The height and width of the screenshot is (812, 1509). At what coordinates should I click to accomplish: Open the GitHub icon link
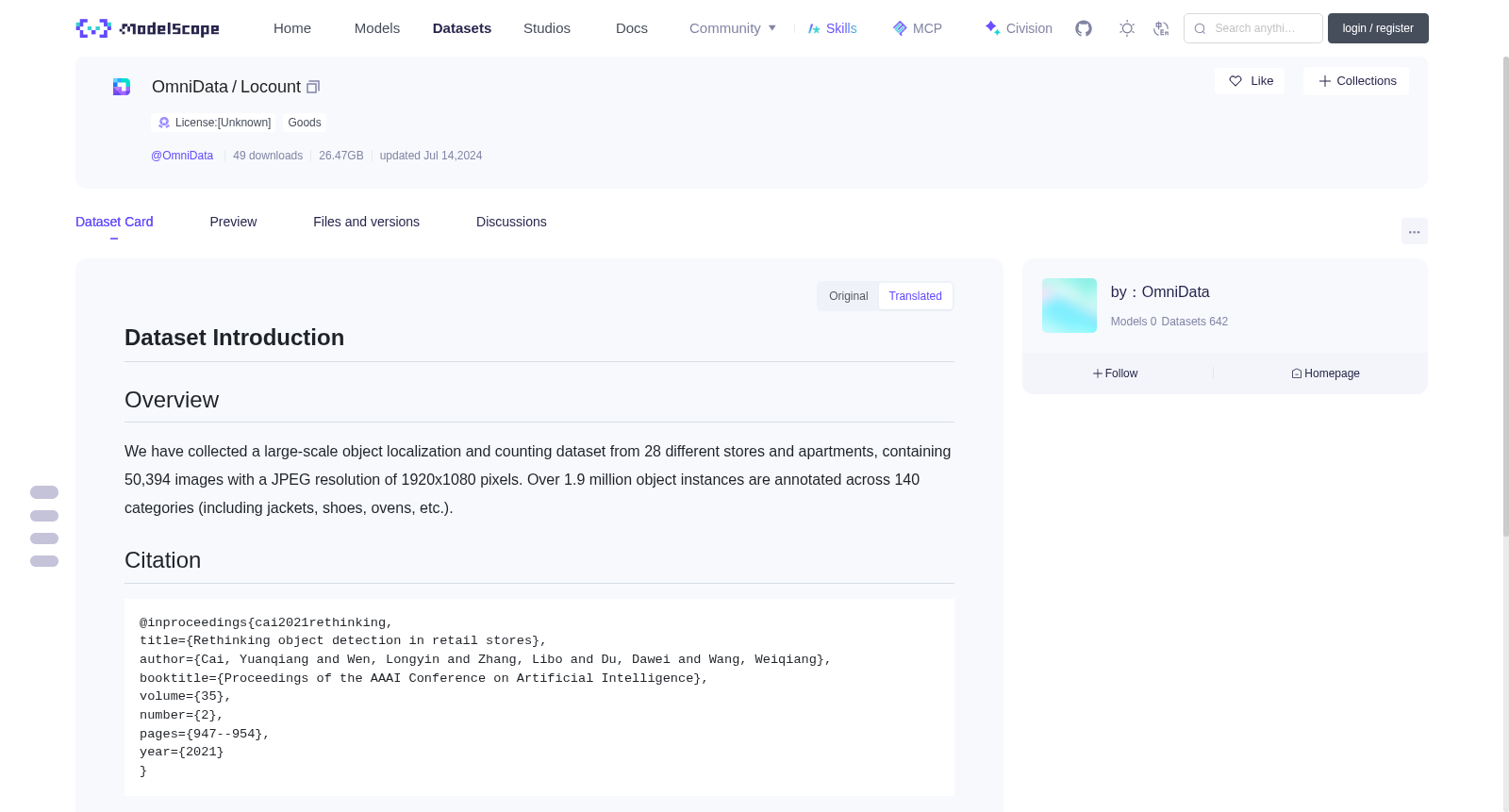(x=1084, y=28)
